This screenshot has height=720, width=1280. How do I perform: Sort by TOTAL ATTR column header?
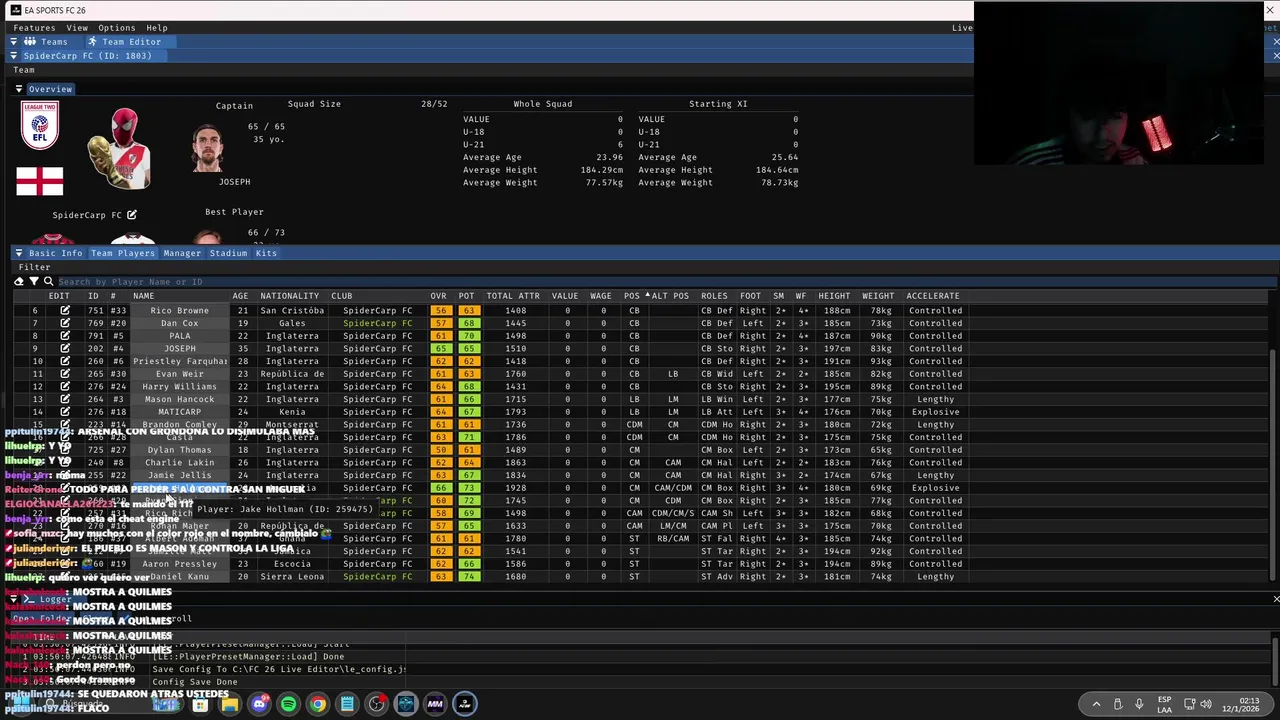click(x=513, y=296)
